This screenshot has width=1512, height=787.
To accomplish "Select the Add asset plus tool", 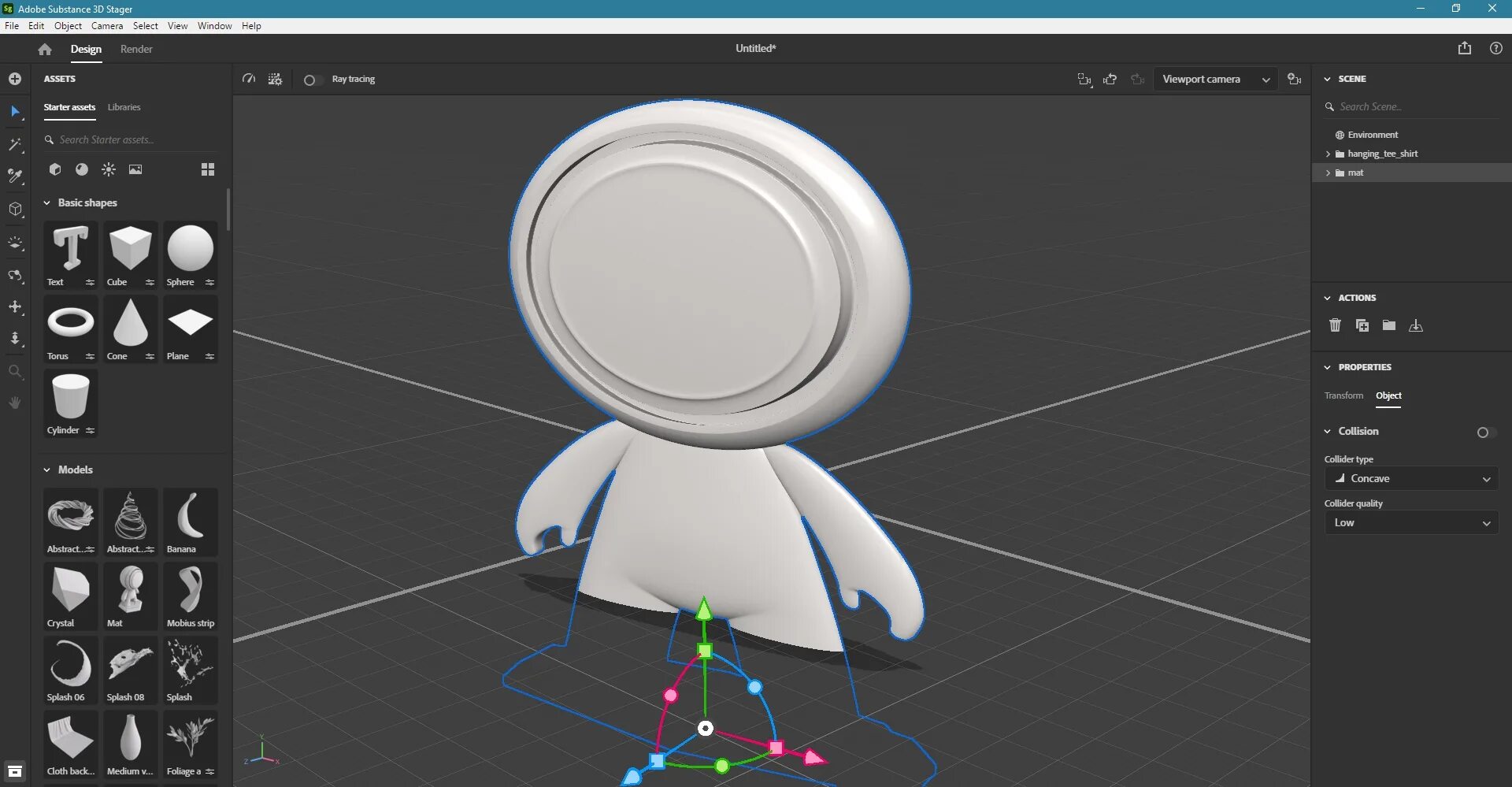I will point(15,79).
